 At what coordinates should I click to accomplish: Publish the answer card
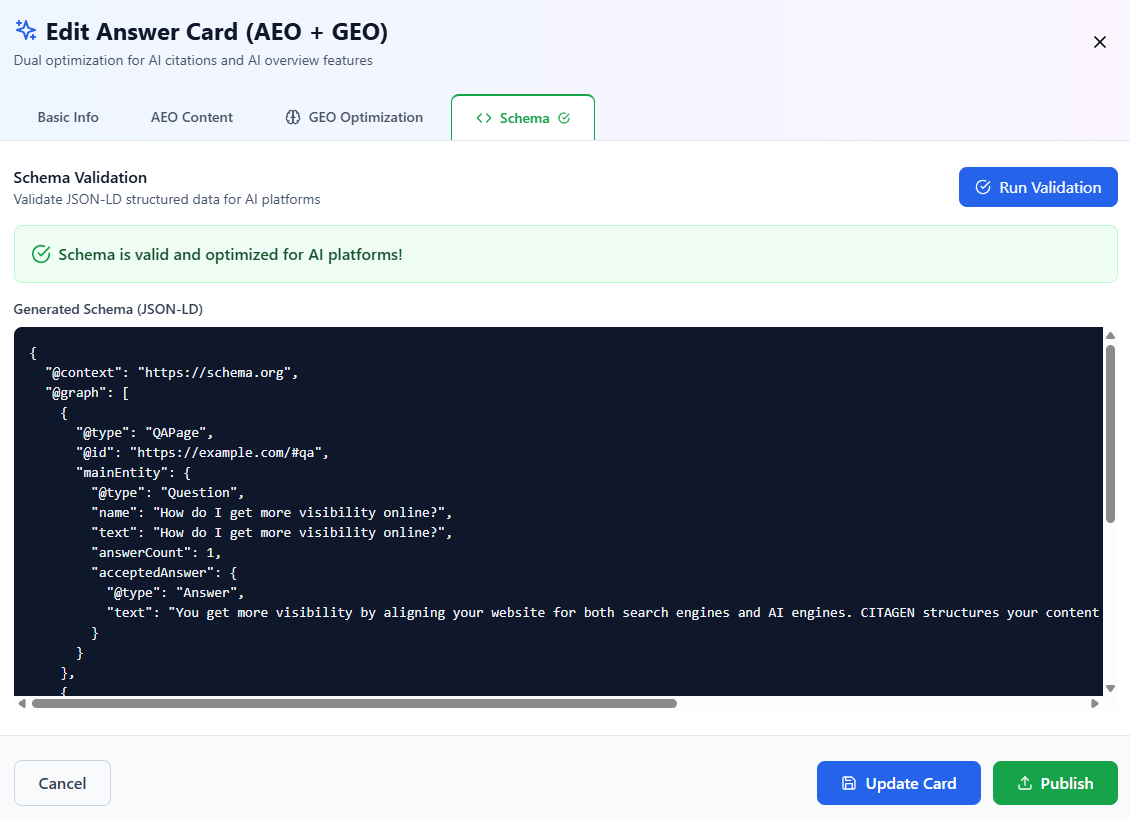[x=1055, y=783]
